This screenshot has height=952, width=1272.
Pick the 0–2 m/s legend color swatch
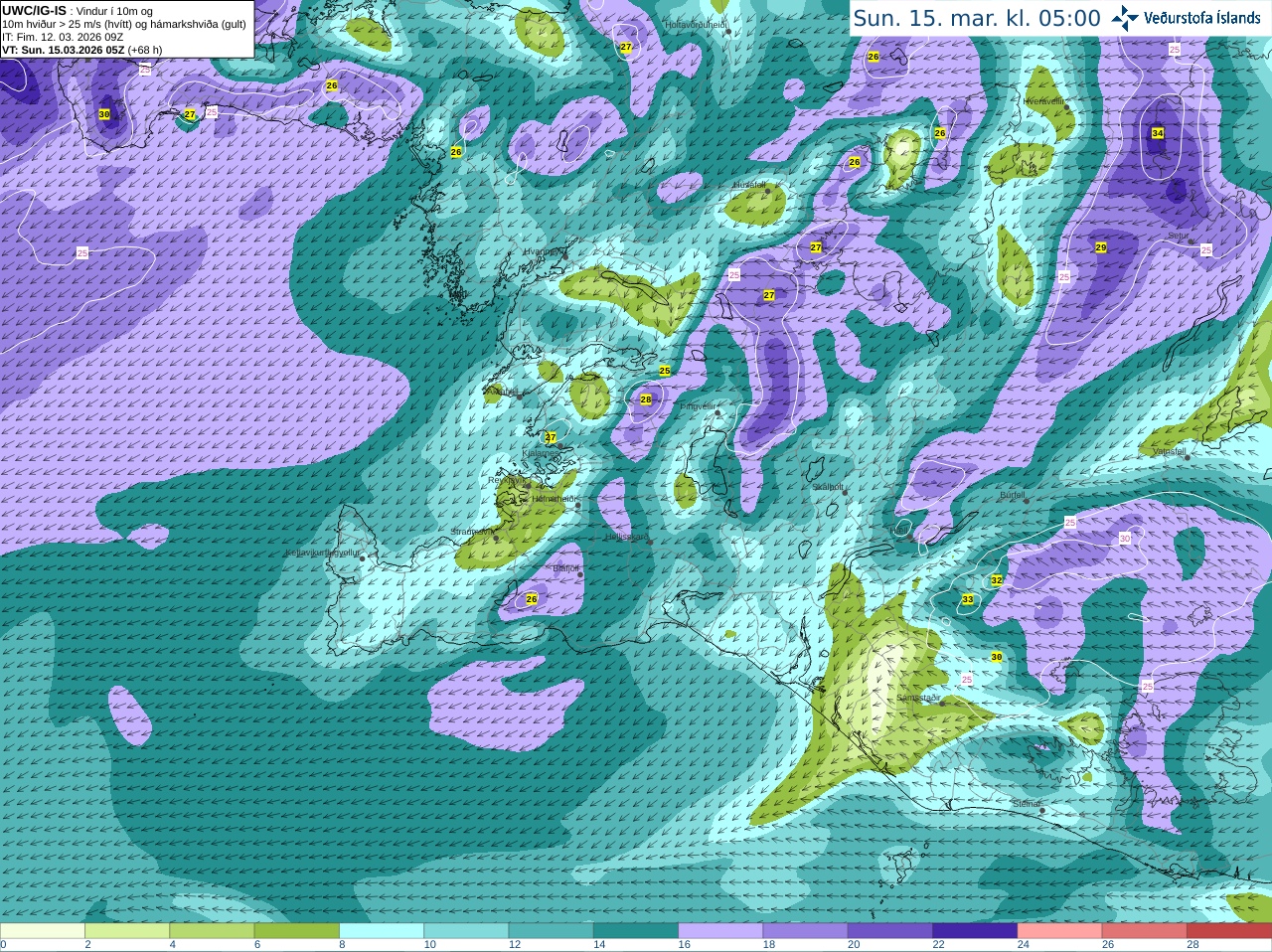[42, 931]
